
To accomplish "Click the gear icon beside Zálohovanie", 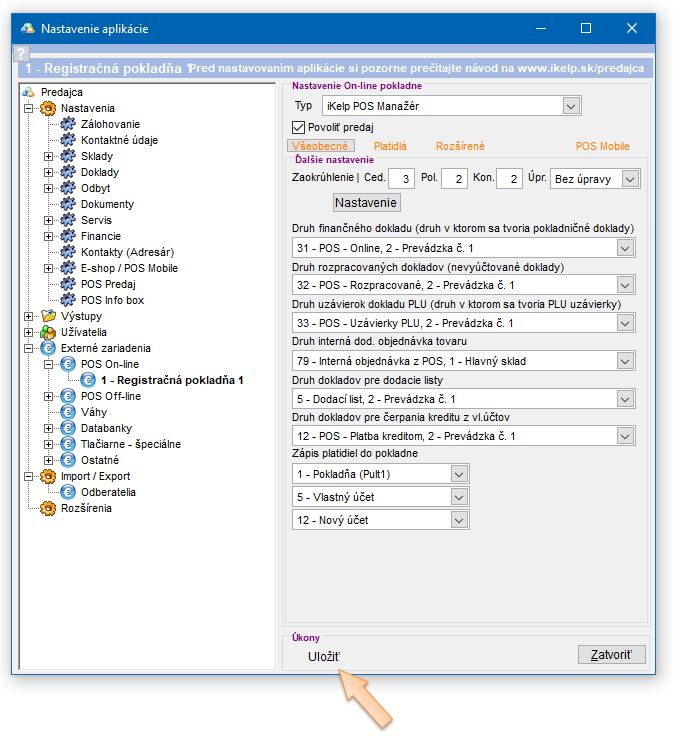I will pyautogui.click(x=68, y=124).
